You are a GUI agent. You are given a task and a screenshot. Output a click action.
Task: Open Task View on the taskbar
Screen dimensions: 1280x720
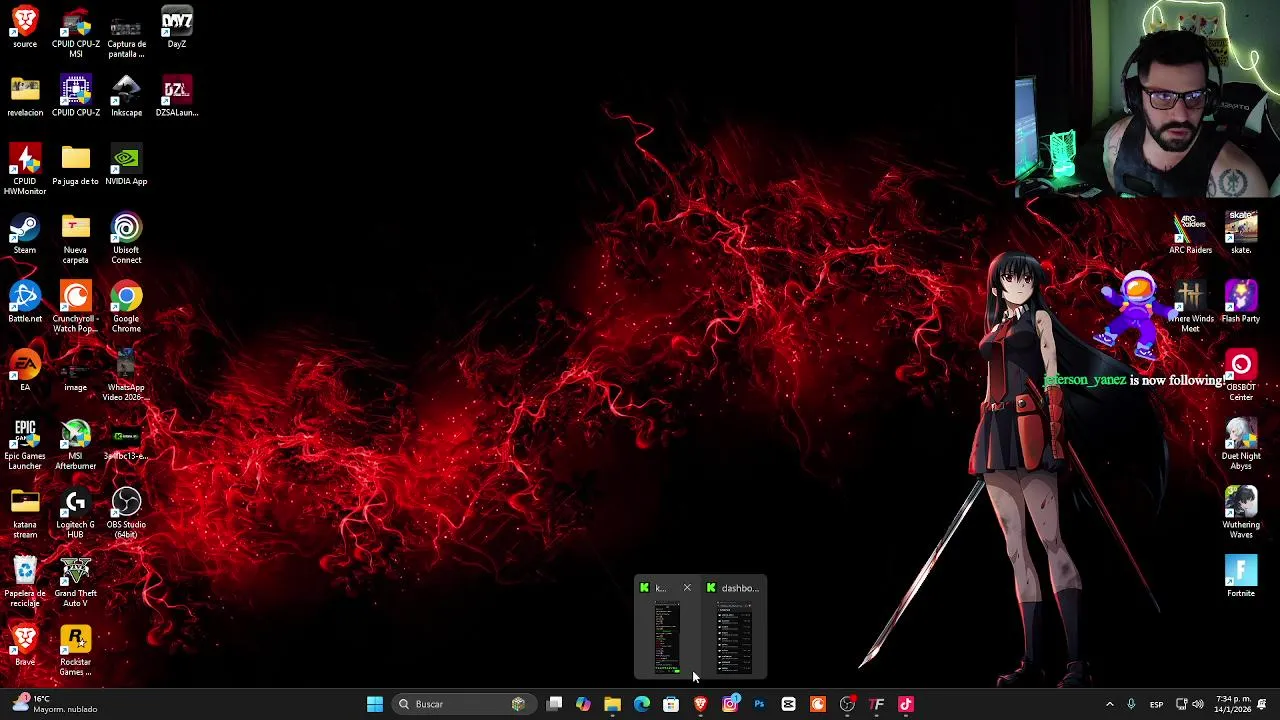pos(555,704)
